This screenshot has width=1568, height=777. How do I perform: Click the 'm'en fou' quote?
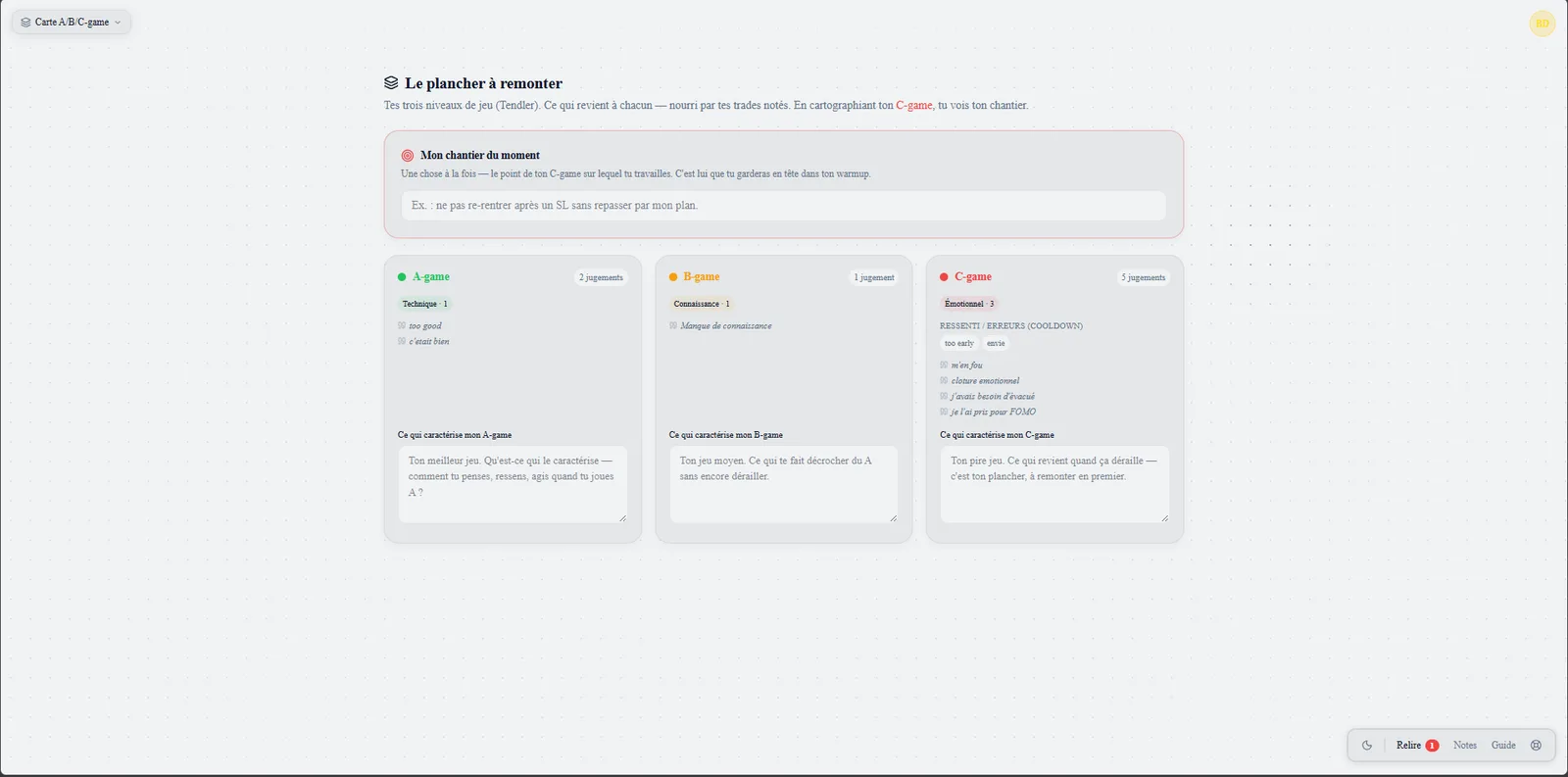click(x=967, y=365)
